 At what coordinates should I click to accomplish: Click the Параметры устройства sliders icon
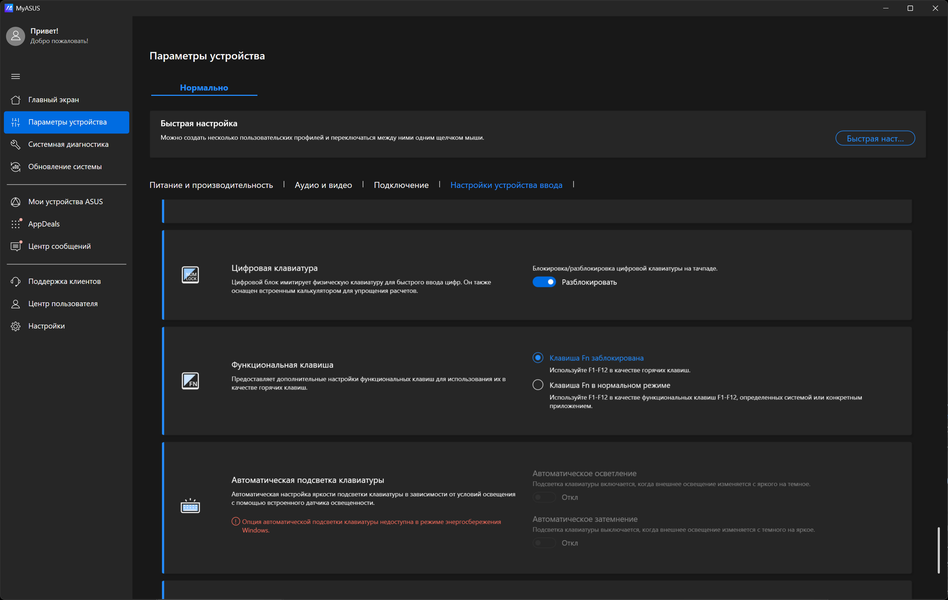click(x=16, y=122)
